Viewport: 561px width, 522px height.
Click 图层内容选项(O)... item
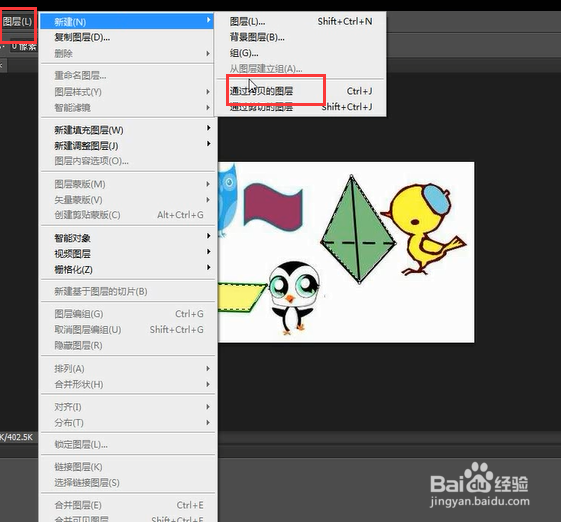pyautogui.click(x=127, y=161)
